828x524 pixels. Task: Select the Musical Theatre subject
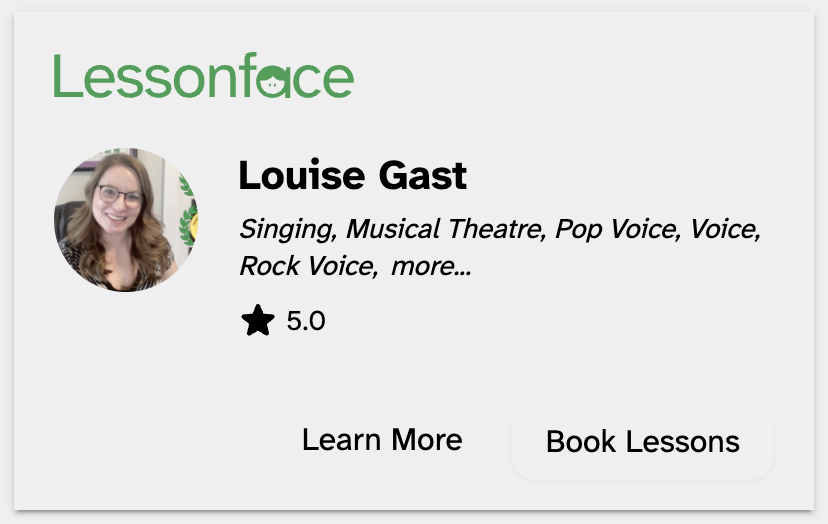coord(443,229)
